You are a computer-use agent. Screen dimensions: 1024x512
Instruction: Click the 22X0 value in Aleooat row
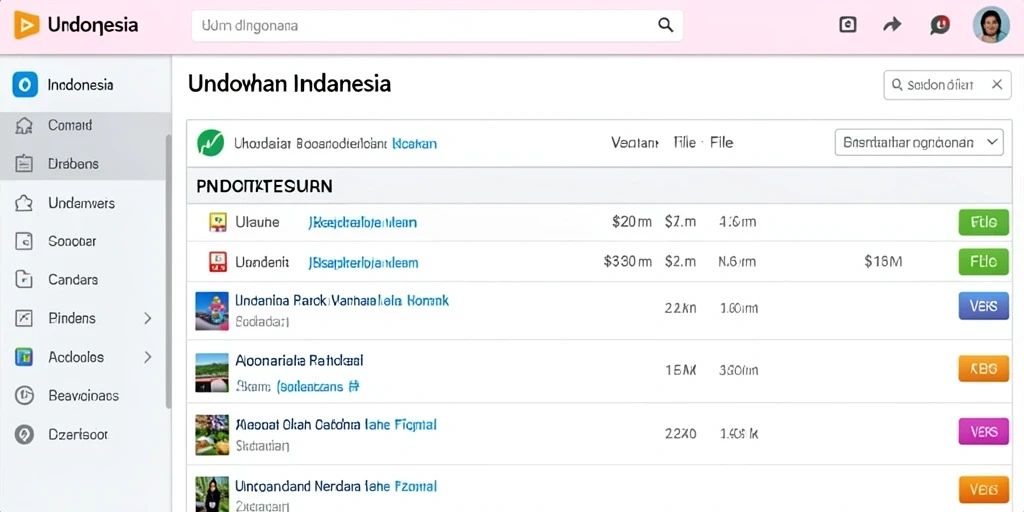tap(680, 433)
